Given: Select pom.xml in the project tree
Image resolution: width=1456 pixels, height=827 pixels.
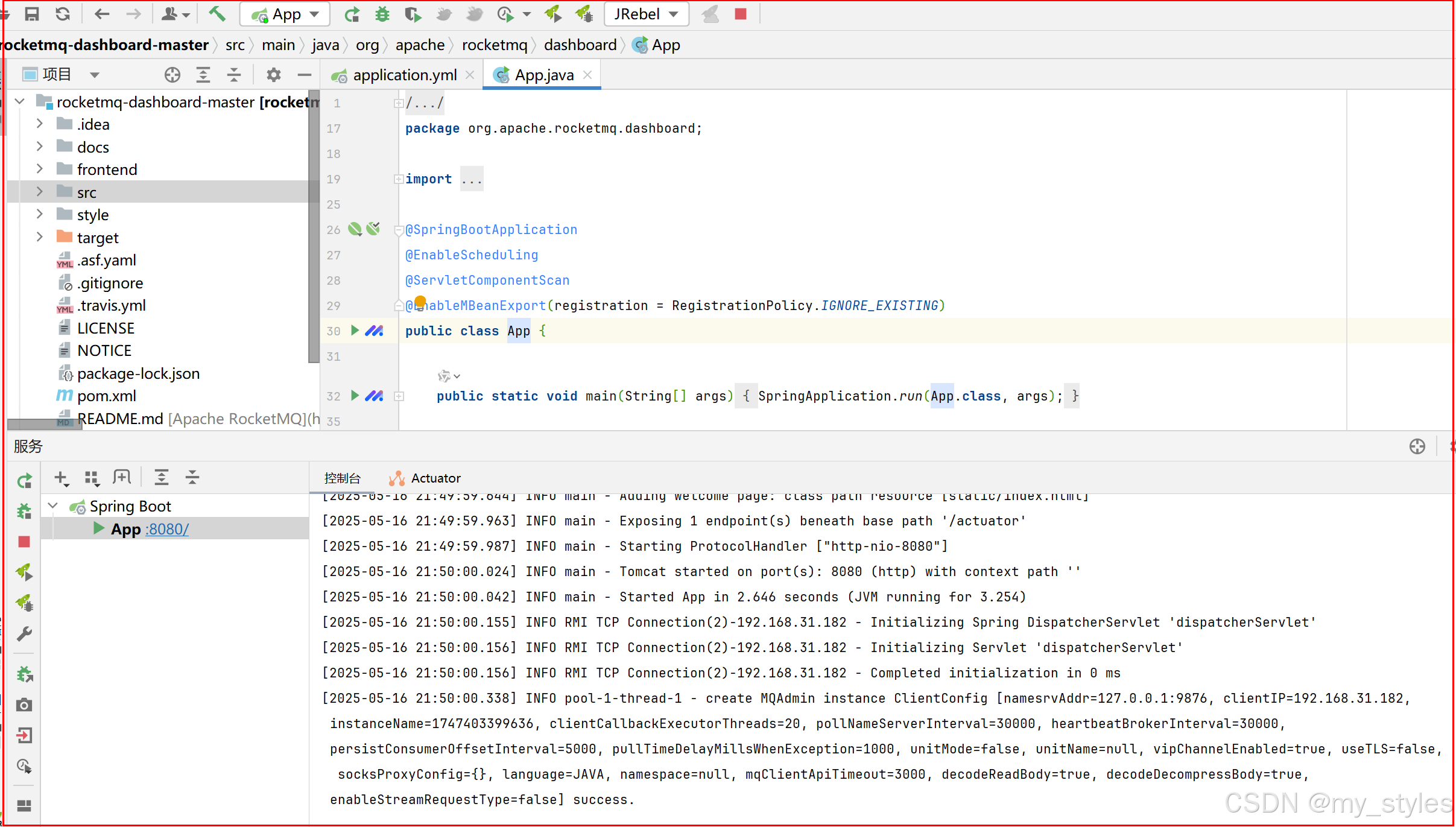Looking at the screenshot, I should coord(106,396).
